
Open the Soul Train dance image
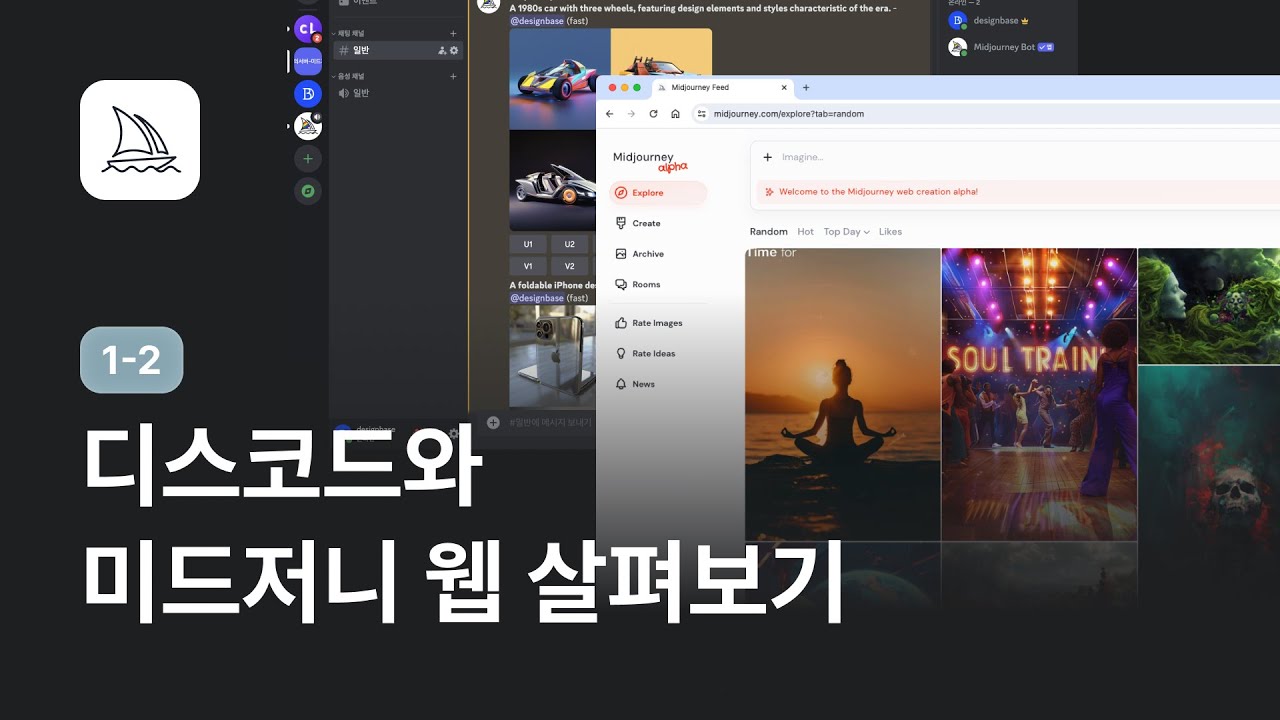click(1039, 394)
